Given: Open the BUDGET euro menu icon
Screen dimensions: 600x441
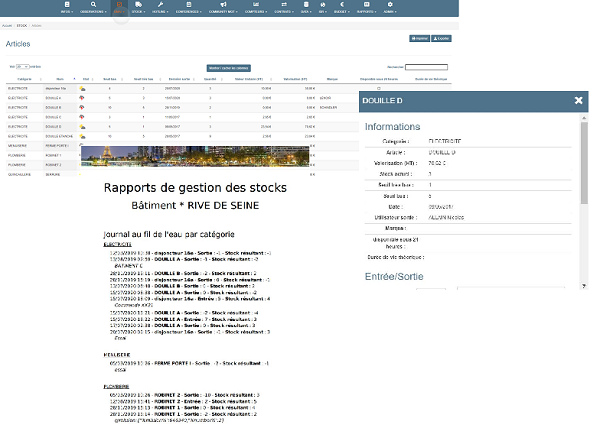Looking at the screenshot, I should click(342, 5).
